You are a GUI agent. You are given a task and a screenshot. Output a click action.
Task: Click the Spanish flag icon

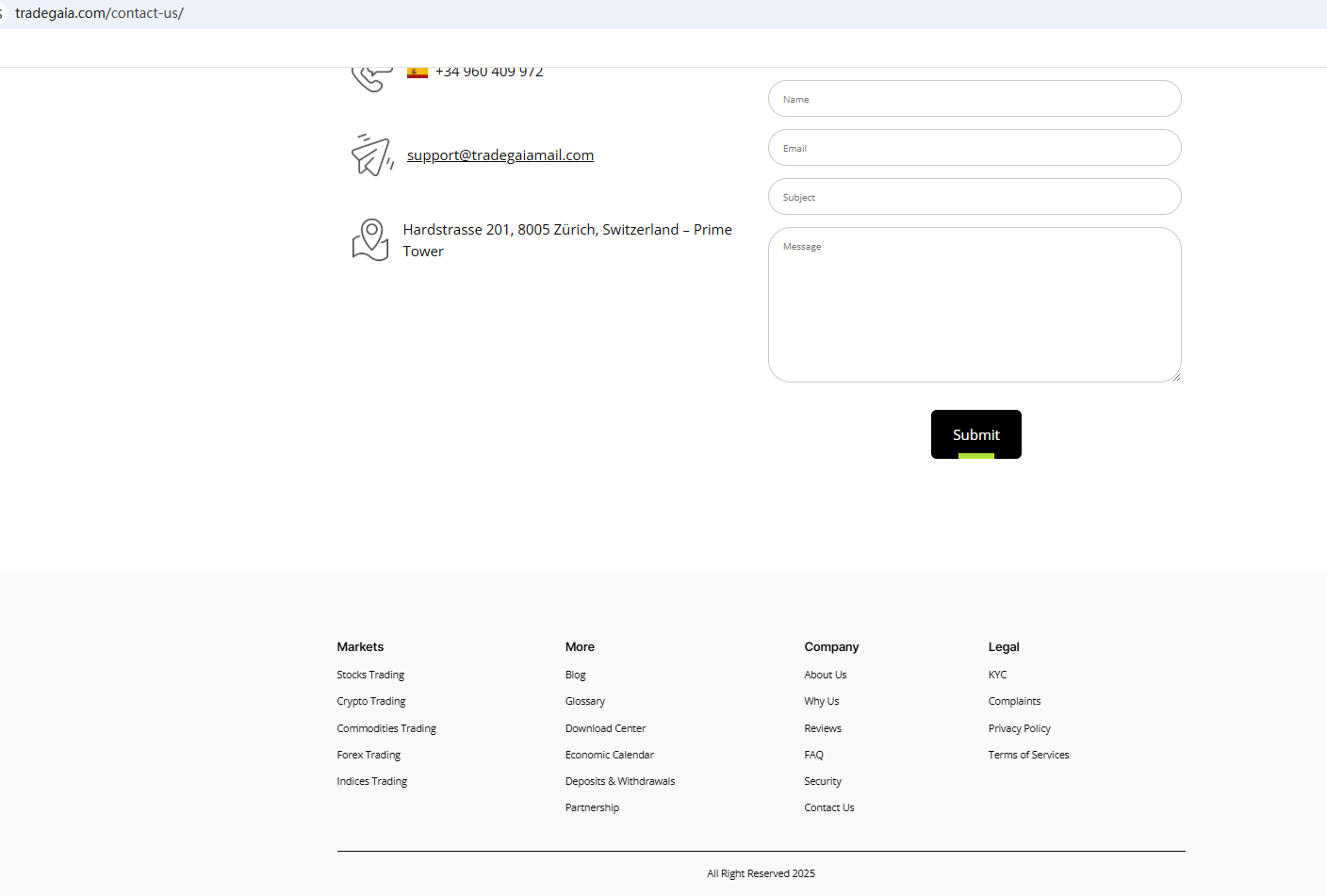pyautogui.click(x=418, y=73)
